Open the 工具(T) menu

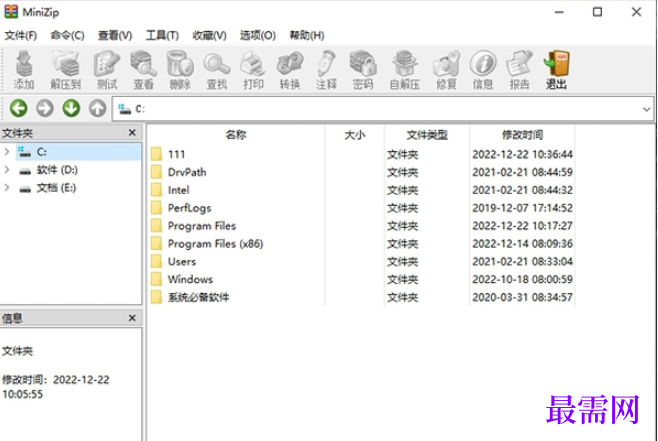162,35
